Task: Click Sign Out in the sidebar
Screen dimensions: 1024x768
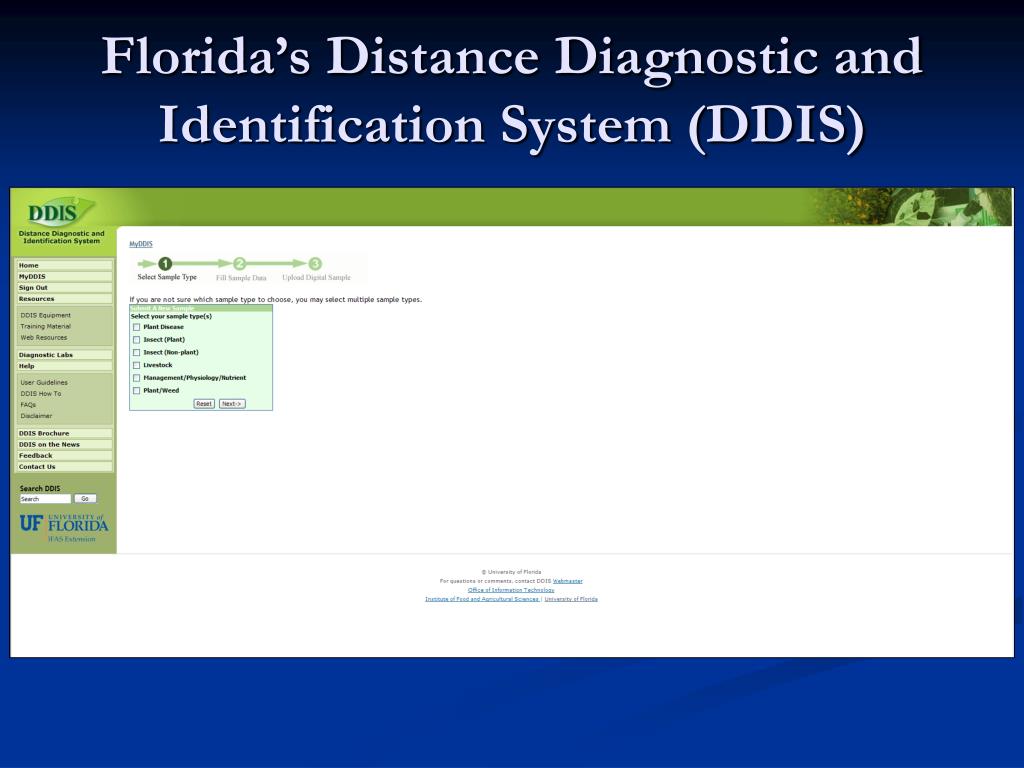Action: [x=64, y=287]
